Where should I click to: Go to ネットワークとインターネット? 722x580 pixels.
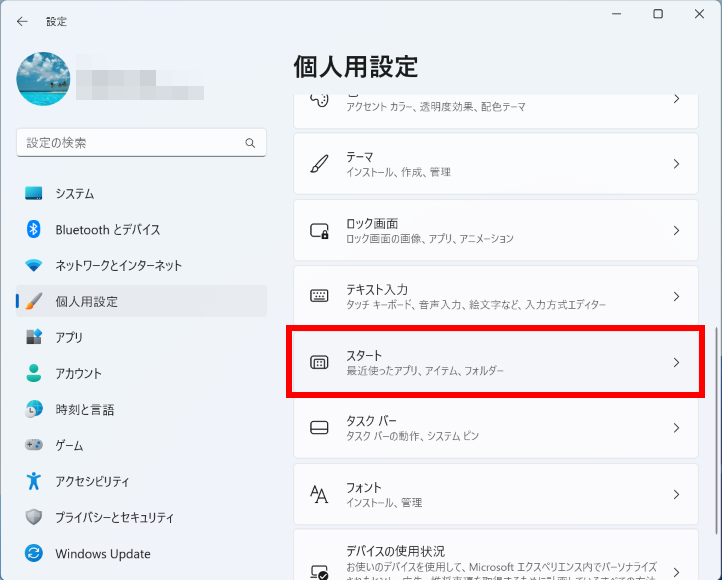(141, 265)
